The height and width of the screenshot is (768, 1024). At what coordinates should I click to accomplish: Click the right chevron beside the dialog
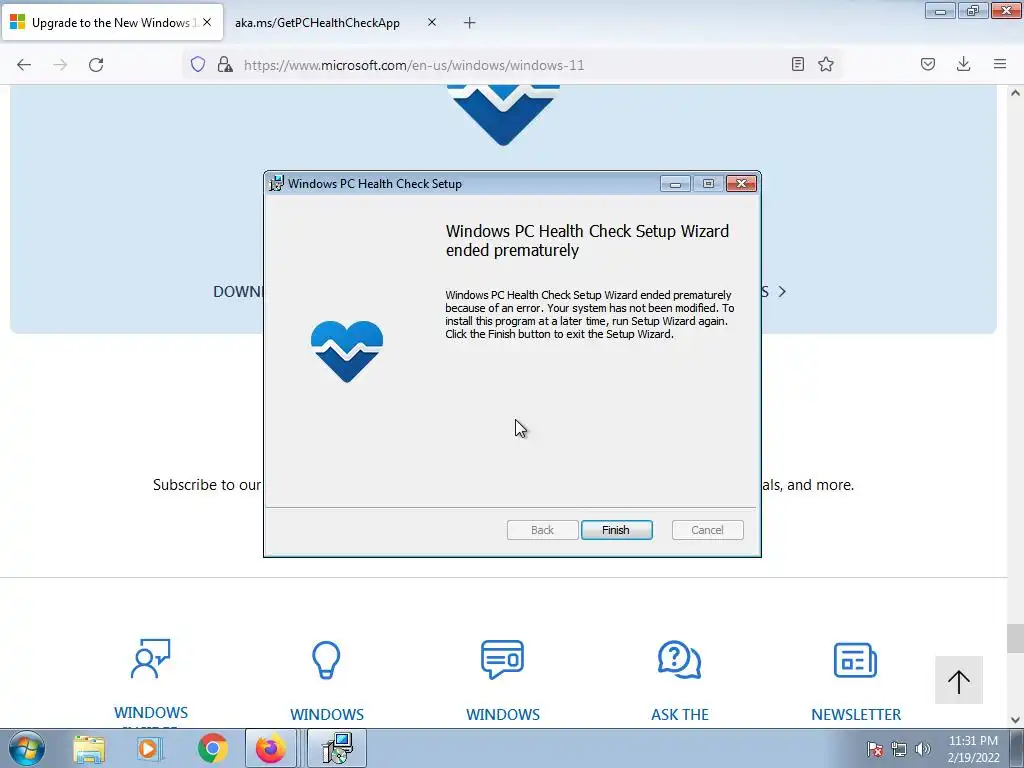pyautogui.click(x=782, y=291)
